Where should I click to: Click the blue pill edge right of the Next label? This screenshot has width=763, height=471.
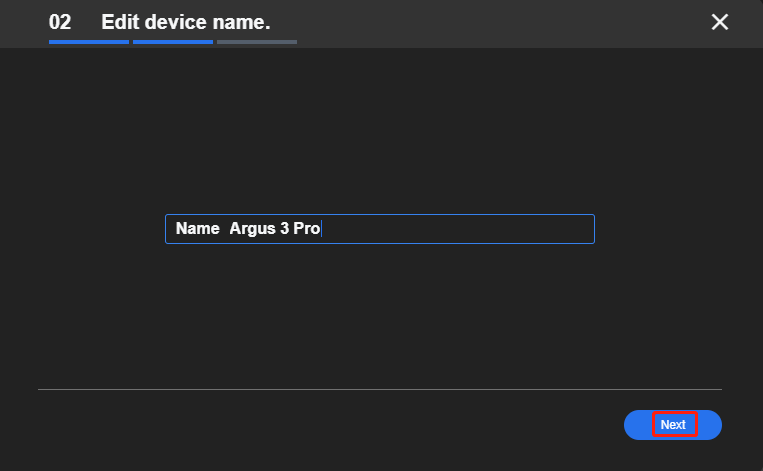click(710, 425)
